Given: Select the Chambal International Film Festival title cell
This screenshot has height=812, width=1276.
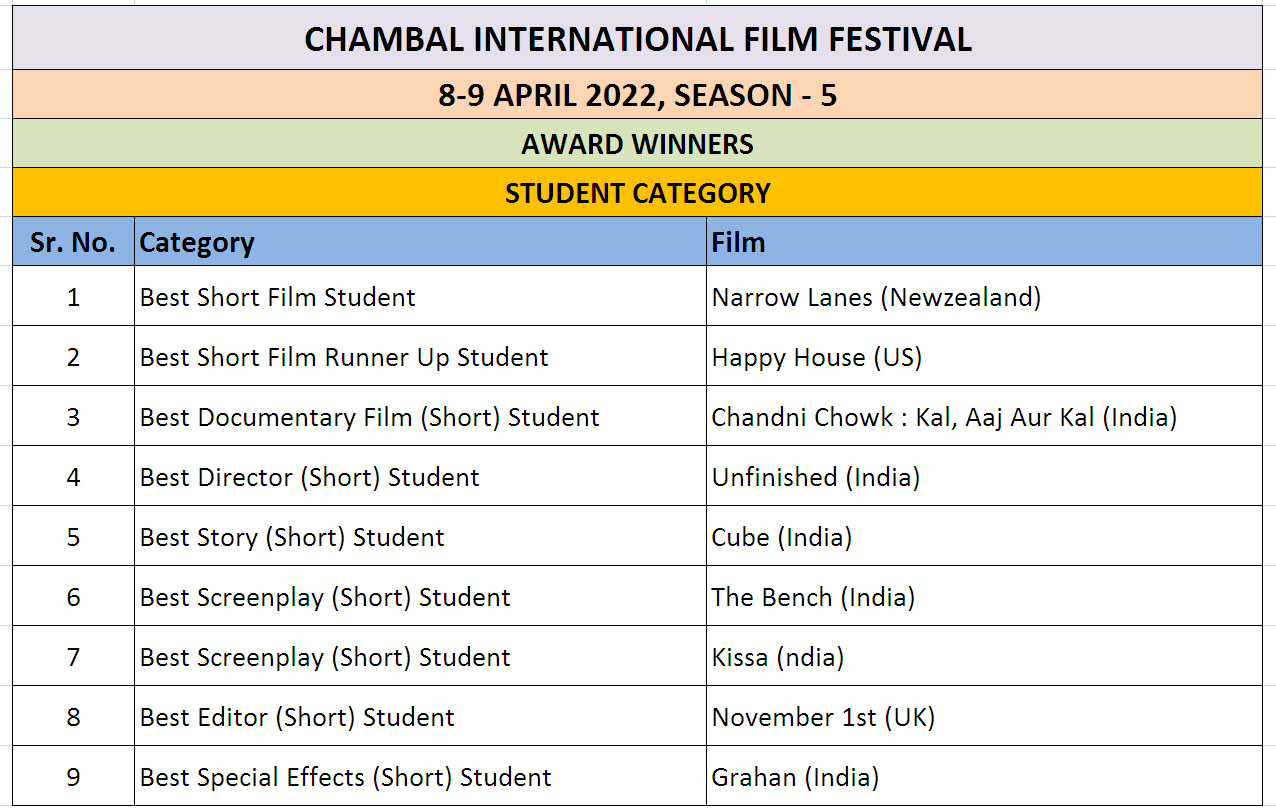Looking at the screenshot, I should (x=637, y=38).
